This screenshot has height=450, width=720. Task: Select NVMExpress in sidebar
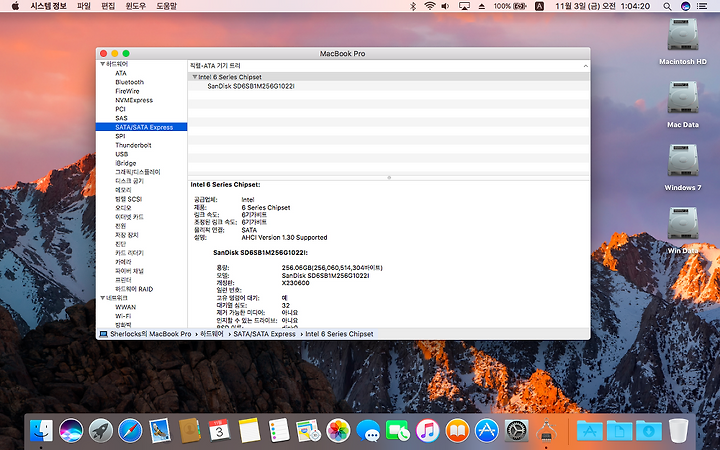[x=134, y=100]
